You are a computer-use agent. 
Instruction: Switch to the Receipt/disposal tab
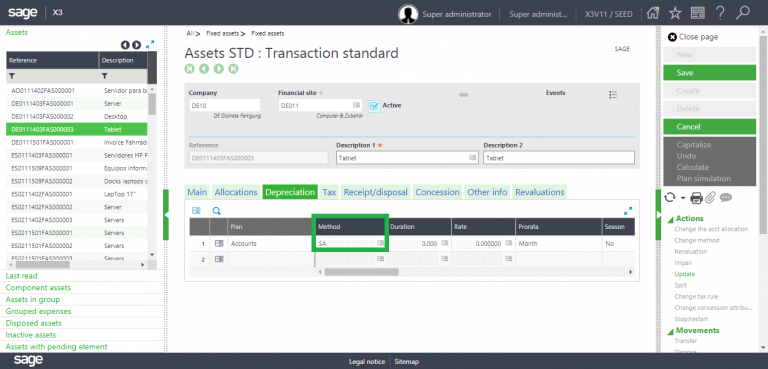point(376,192)
